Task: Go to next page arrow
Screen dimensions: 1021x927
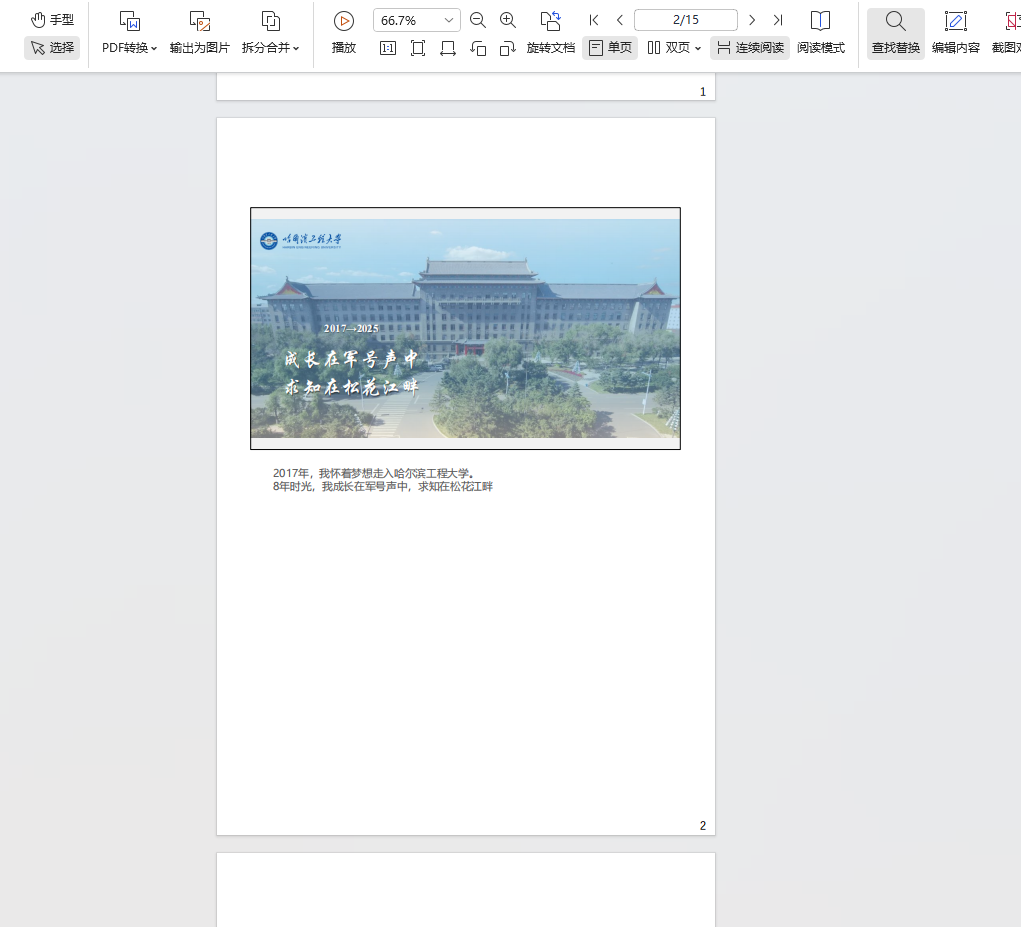Action: 752,20
